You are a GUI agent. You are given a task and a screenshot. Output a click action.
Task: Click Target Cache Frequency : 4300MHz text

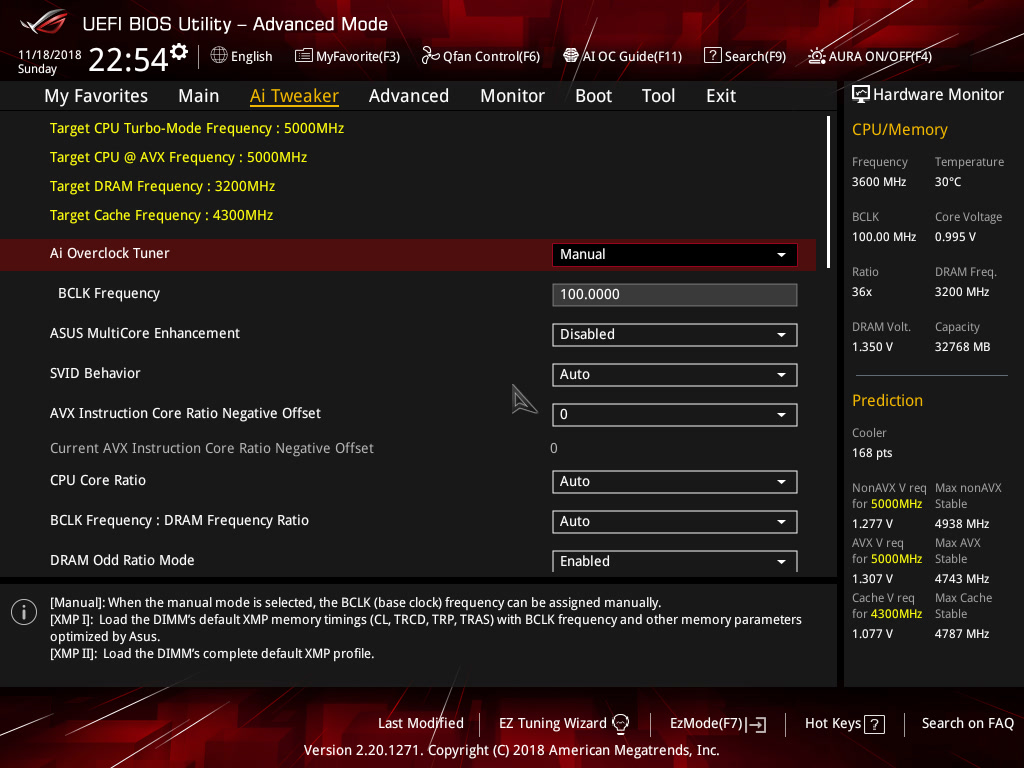coord(161,215)
